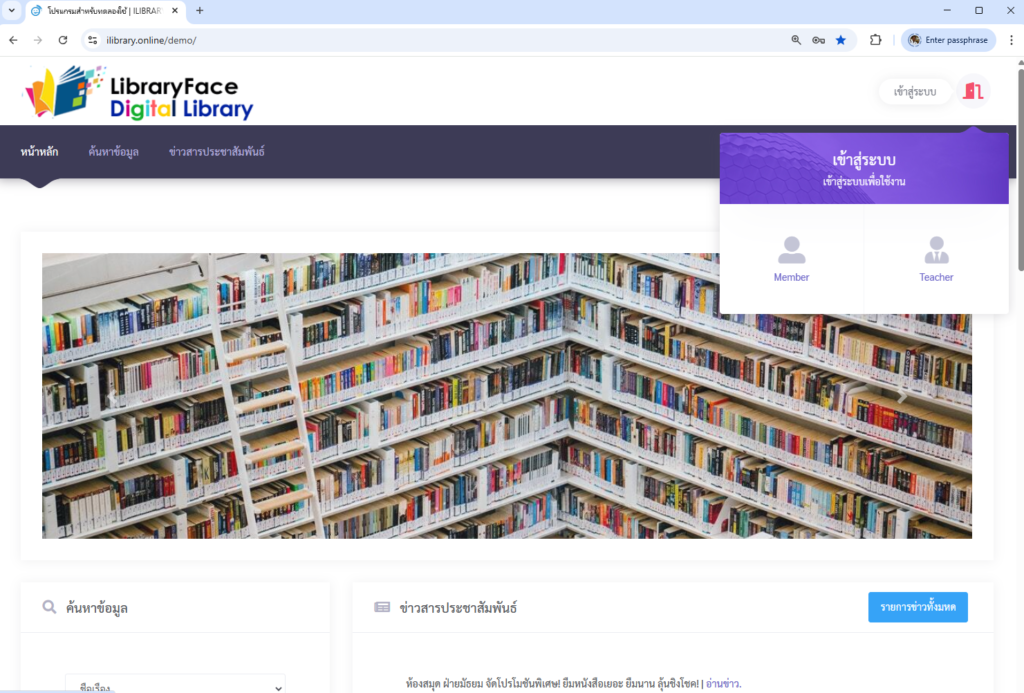Follow the อ่านข่าว link
The width and height of the screenshot is (1024, 693).
[723, 684]
